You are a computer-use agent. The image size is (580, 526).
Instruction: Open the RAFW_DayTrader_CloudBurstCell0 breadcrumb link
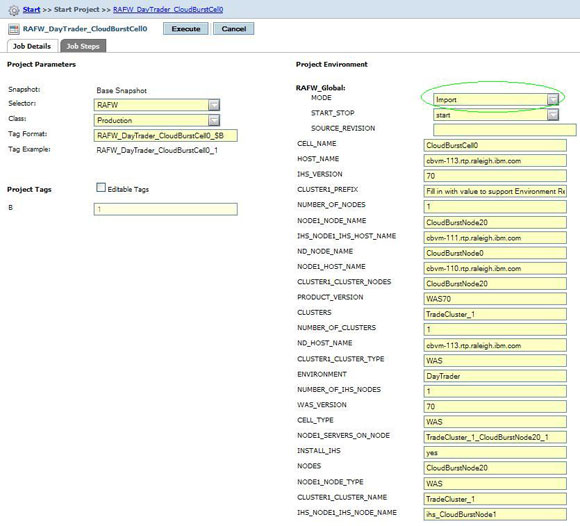(x=168, y=10)
